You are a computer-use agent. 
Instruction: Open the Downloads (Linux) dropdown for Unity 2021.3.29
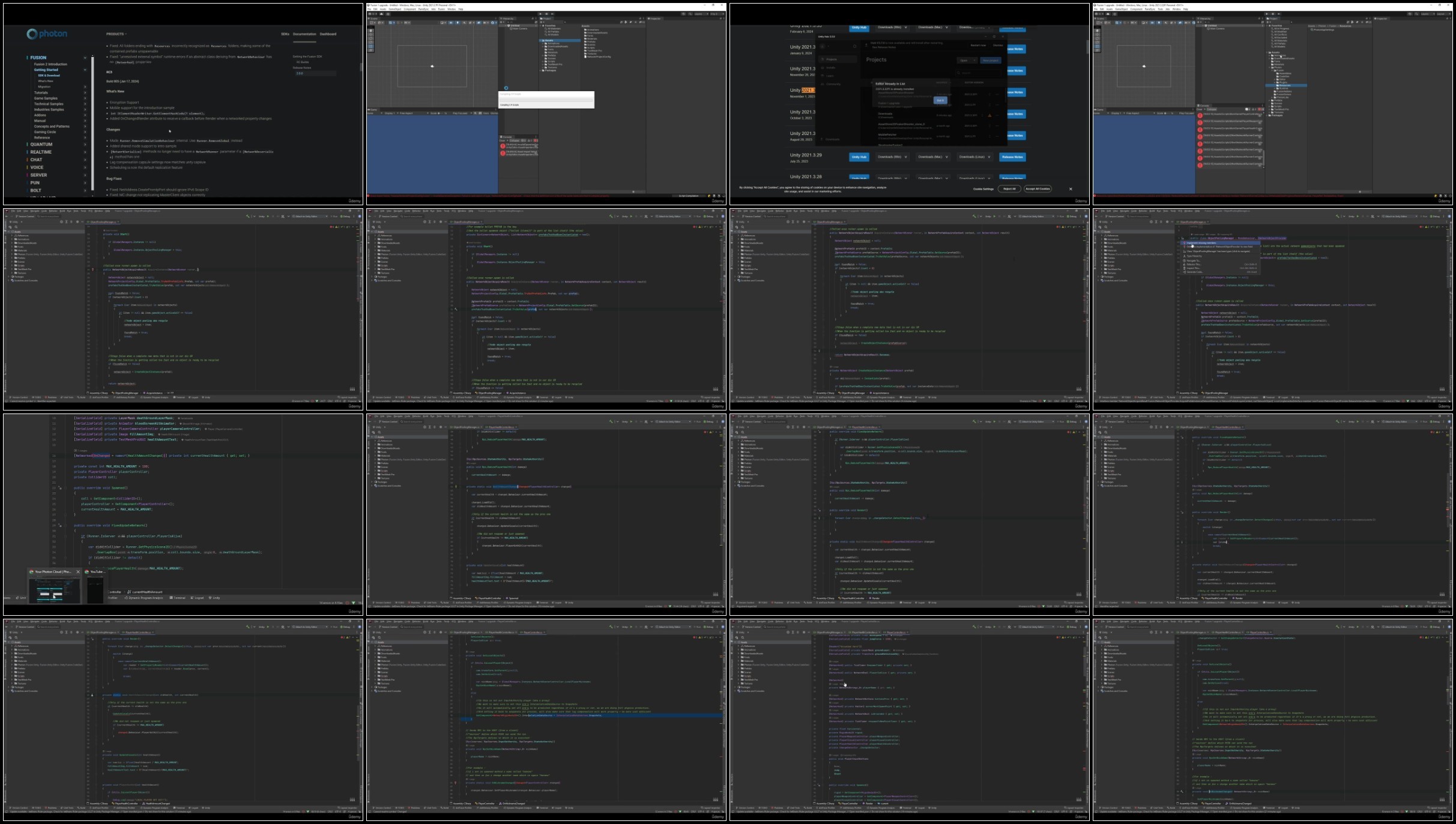(974, 157)
